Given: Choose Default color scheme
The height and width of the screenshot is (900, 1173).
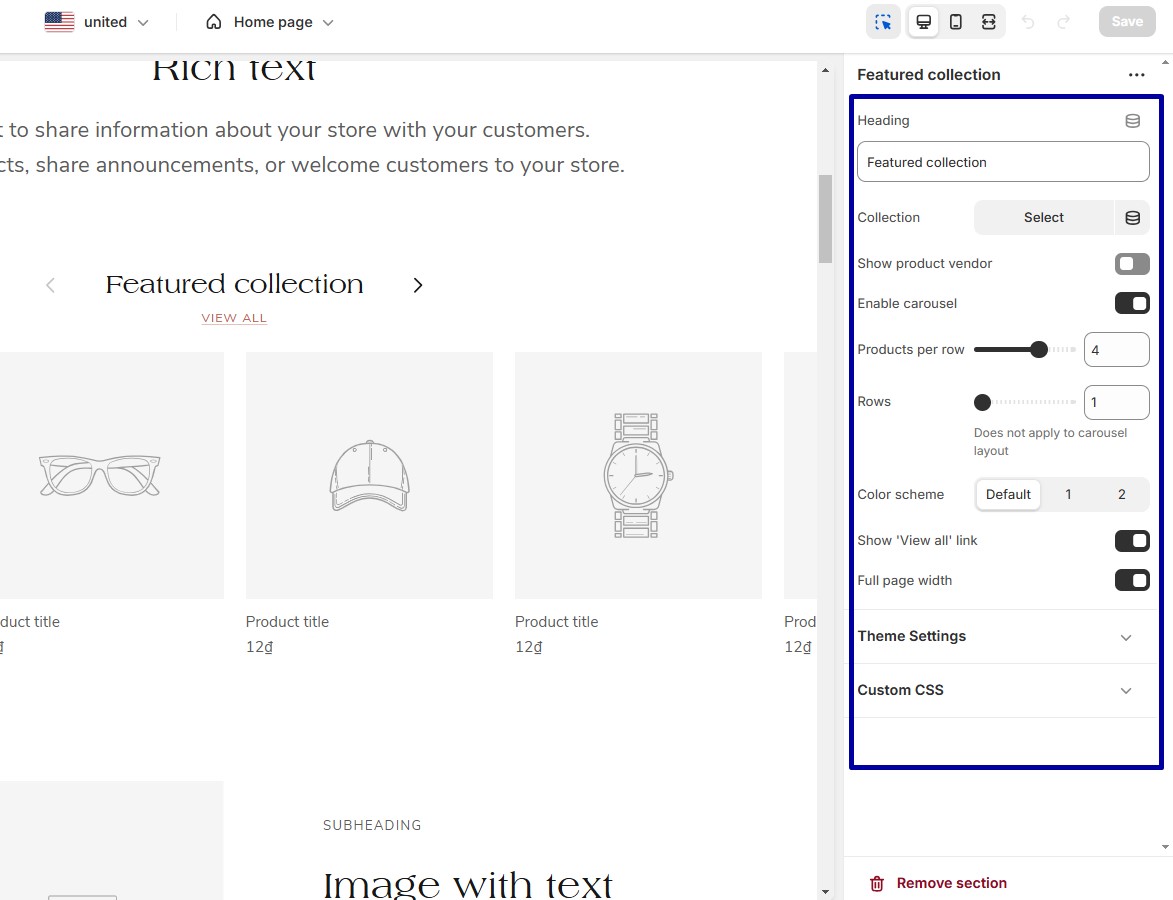Looking at the screenshot, I should point(1008,495).
